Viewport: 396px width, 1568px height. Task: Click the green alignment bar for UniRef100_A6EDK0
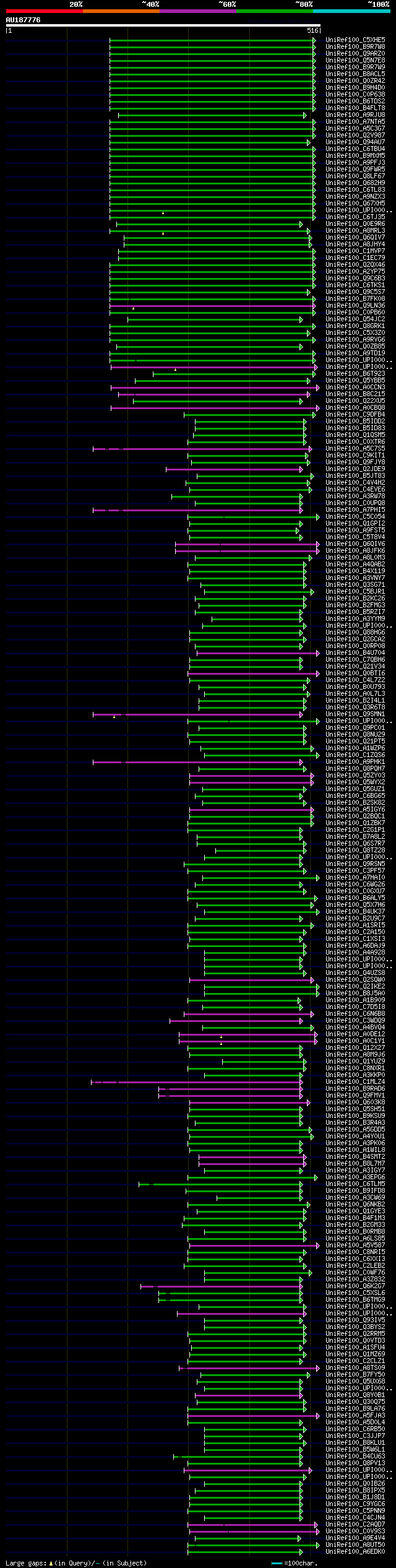(x=246, y=1552)
